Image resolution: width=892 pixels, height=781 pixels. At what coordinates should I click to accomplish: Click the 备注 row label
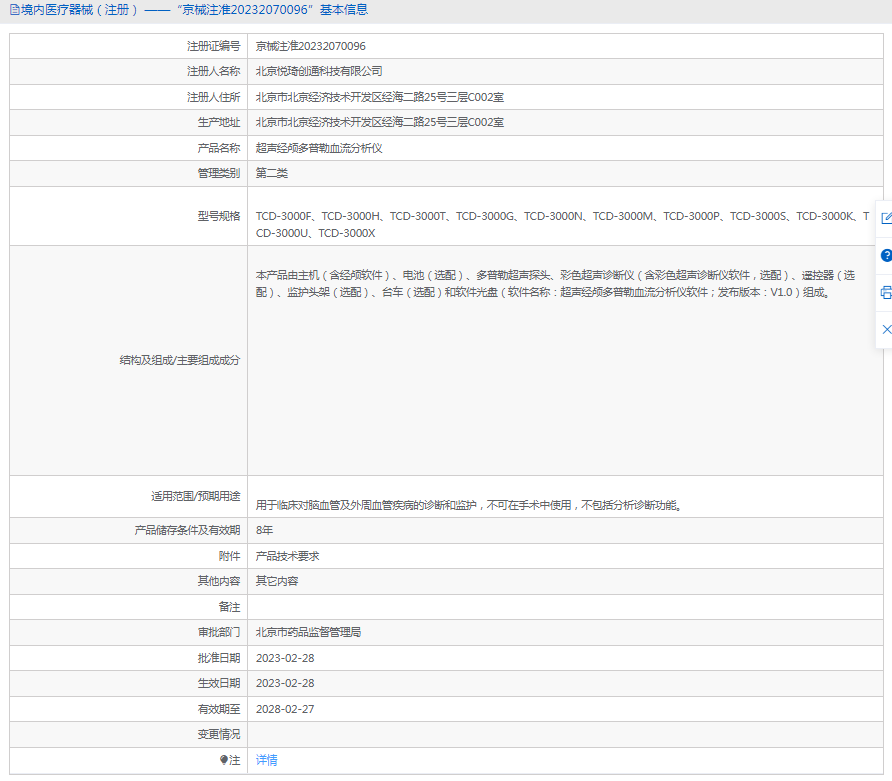(229, 607)
